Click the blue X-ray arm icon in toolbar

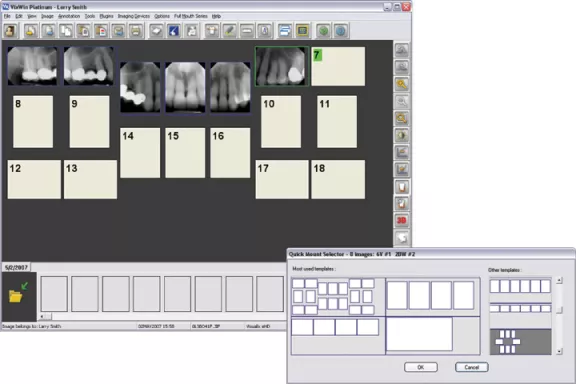point(174,31)
